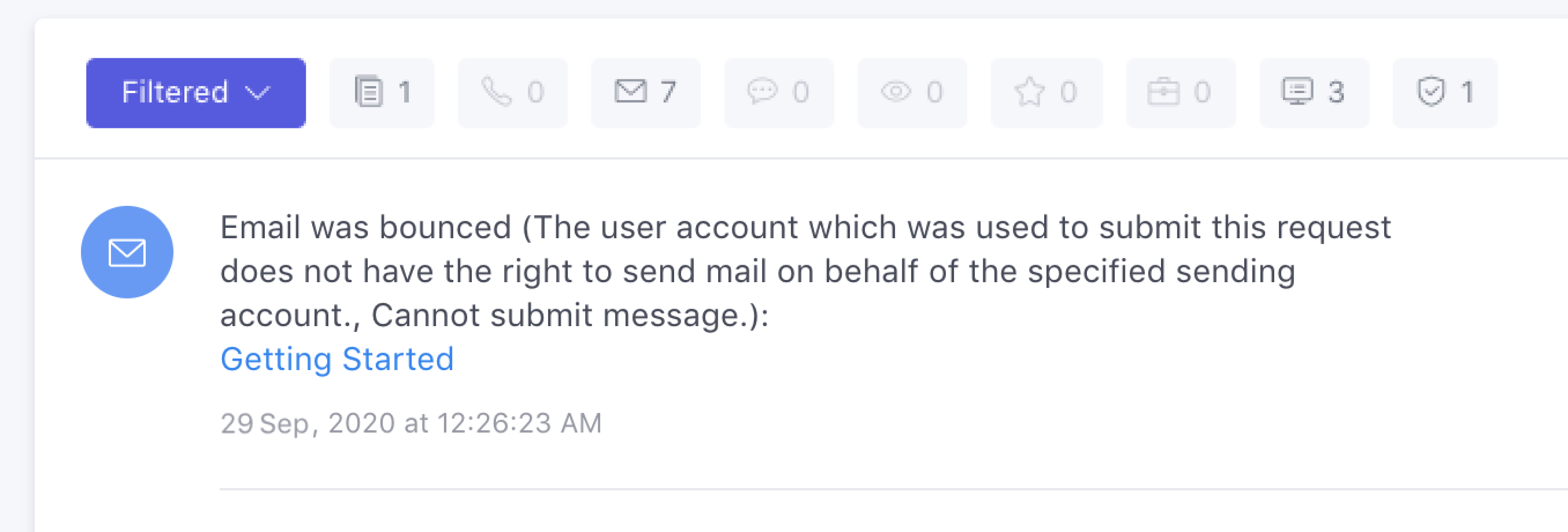Click the count 1 beside the shield
This screenshot has height=532, width=1568.
click(1467, 93)
